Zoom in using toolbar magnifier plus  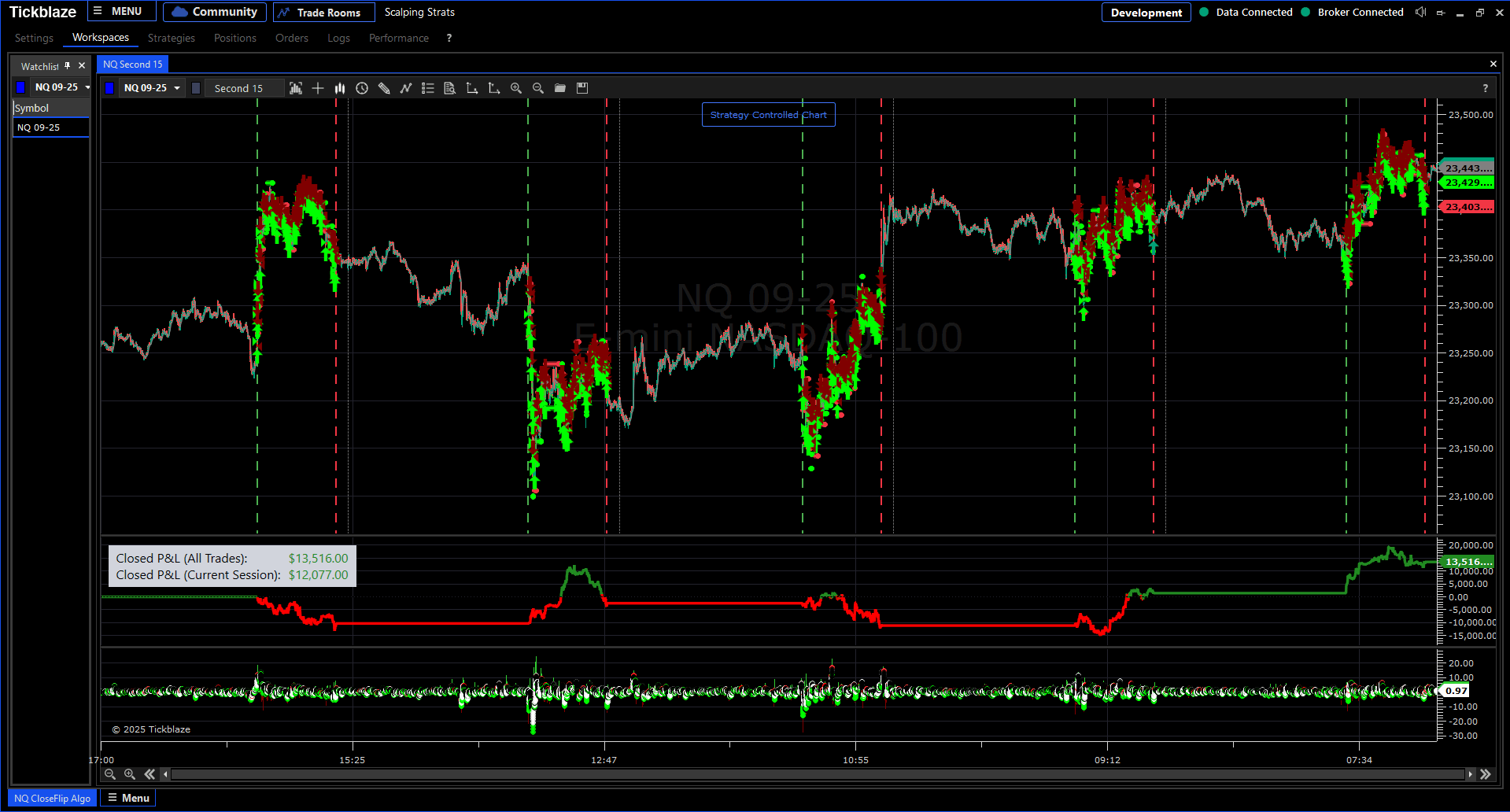(x=516, y=88)
